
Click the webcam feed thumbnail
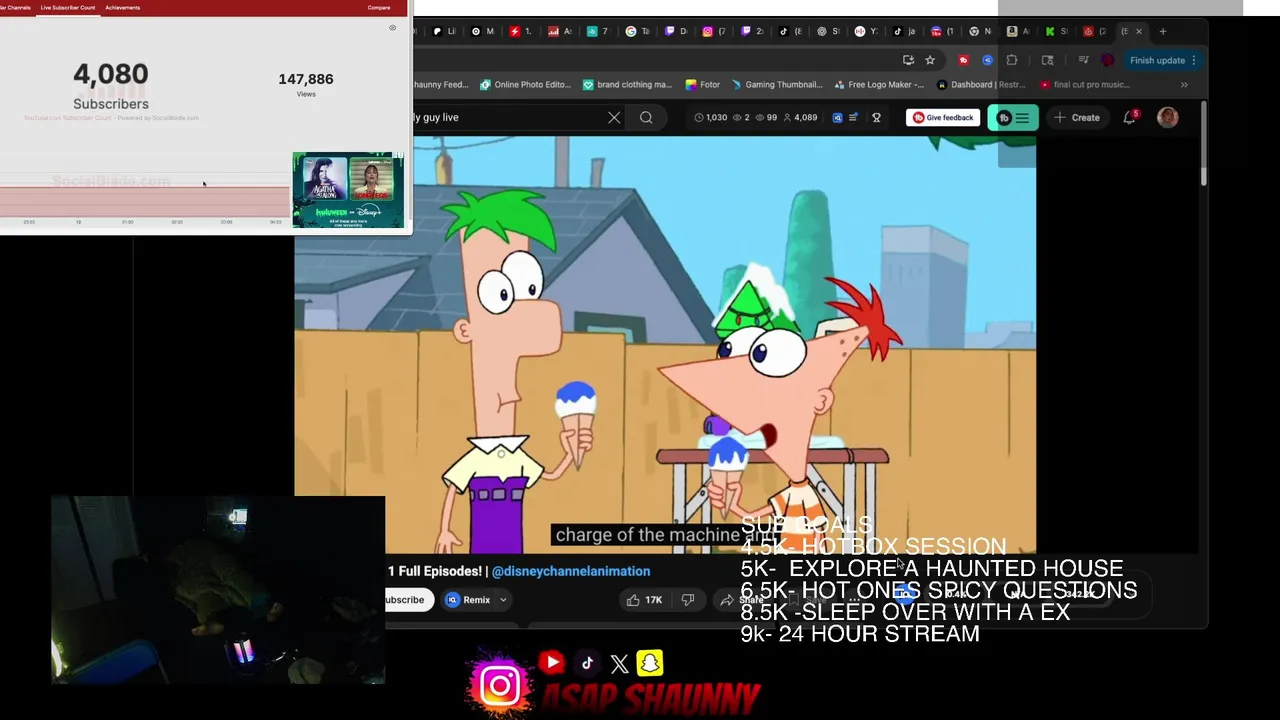point(218,590)
